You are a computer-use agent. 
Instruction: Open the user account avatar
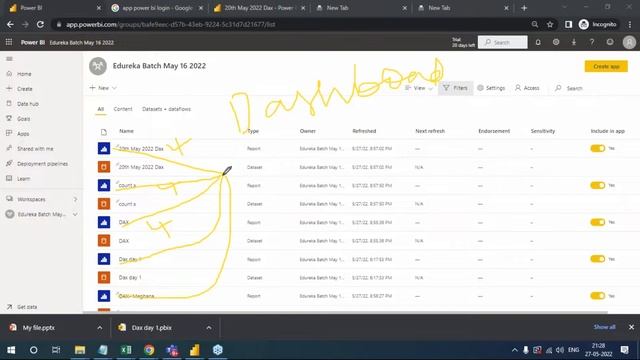pos(629,42)
